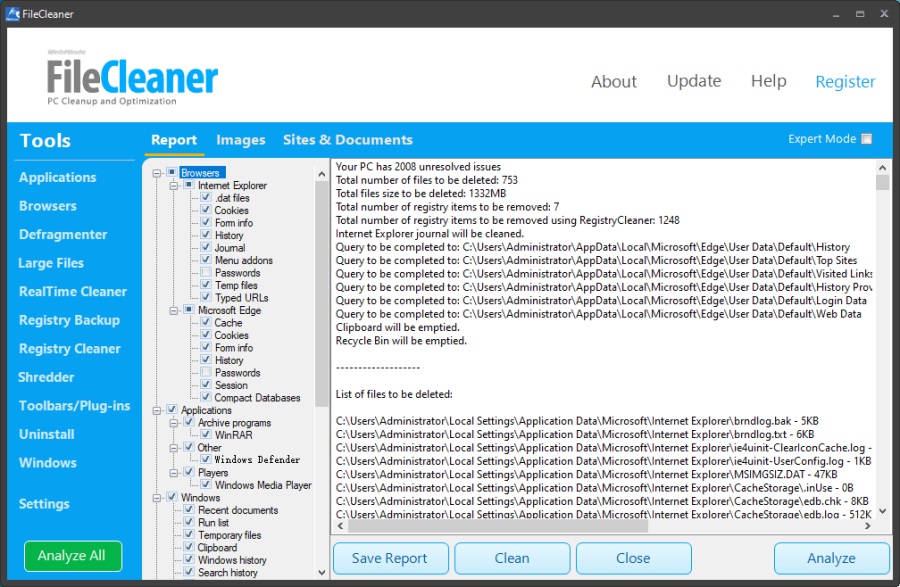
Task: Collapse the Windows tree node
Action: [157, 497]
